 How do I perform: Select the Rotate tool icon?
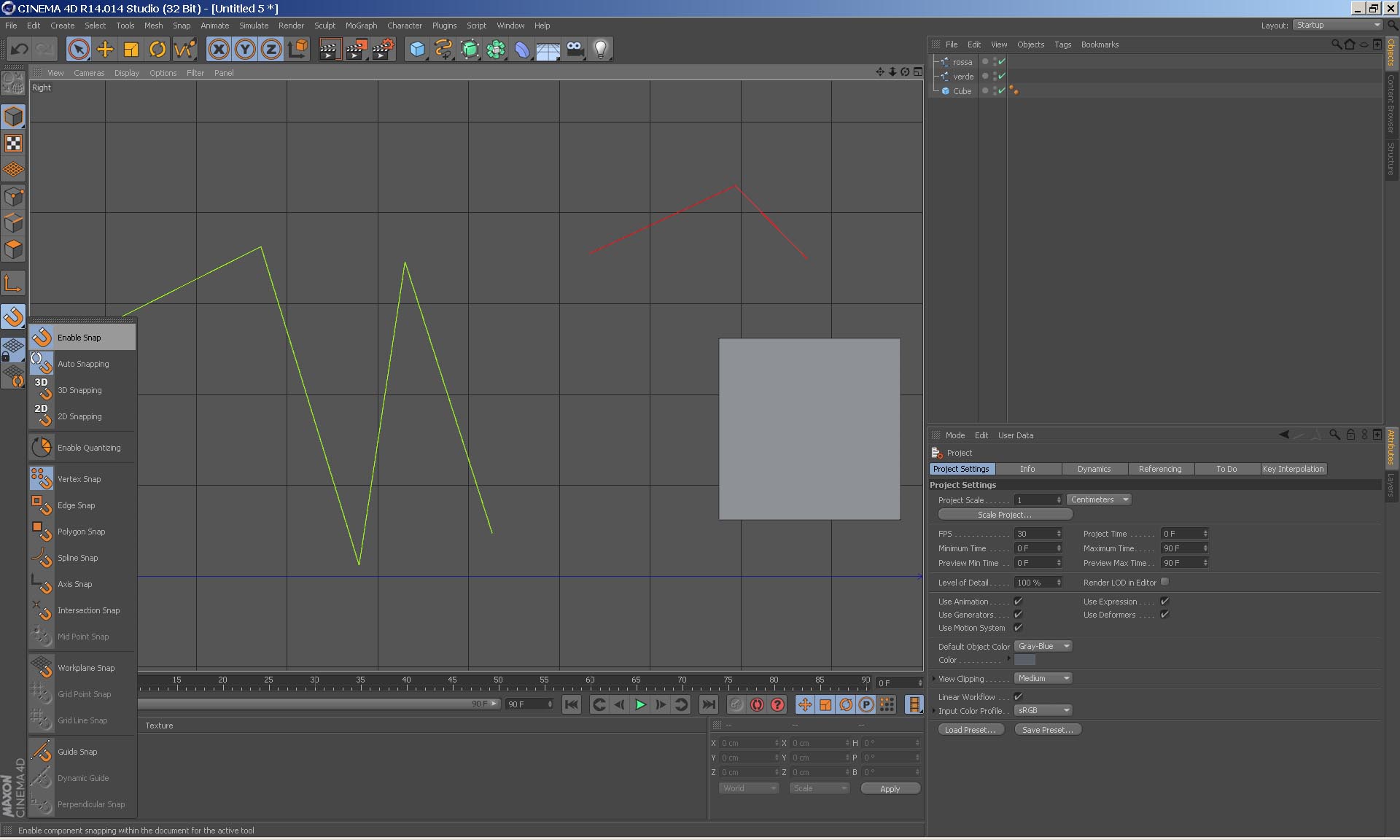[157, 49]
